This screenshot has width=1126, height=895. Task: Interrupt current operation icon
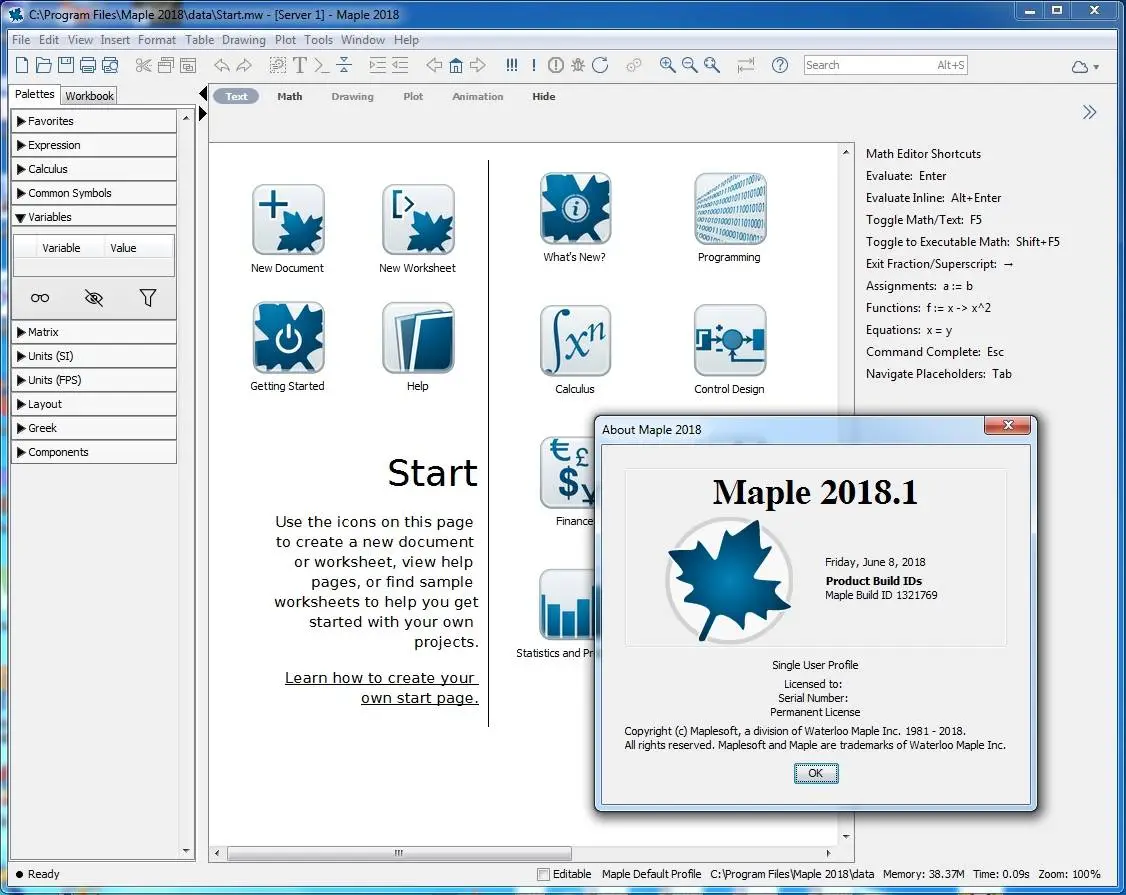(x=556, y=65)
